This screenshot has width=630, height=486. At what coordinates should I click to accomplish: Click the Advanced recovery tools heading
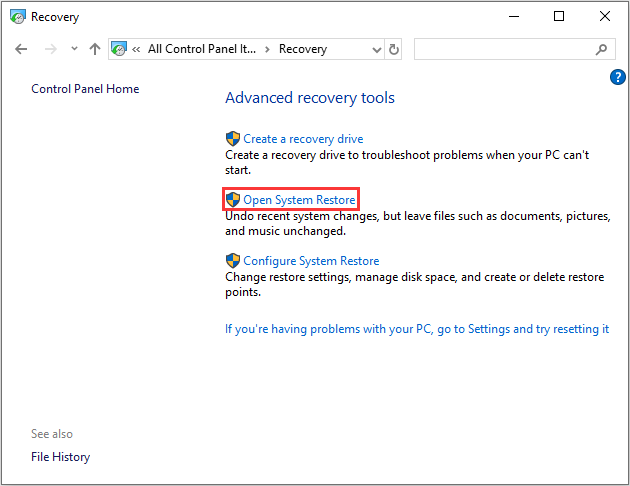310,98
